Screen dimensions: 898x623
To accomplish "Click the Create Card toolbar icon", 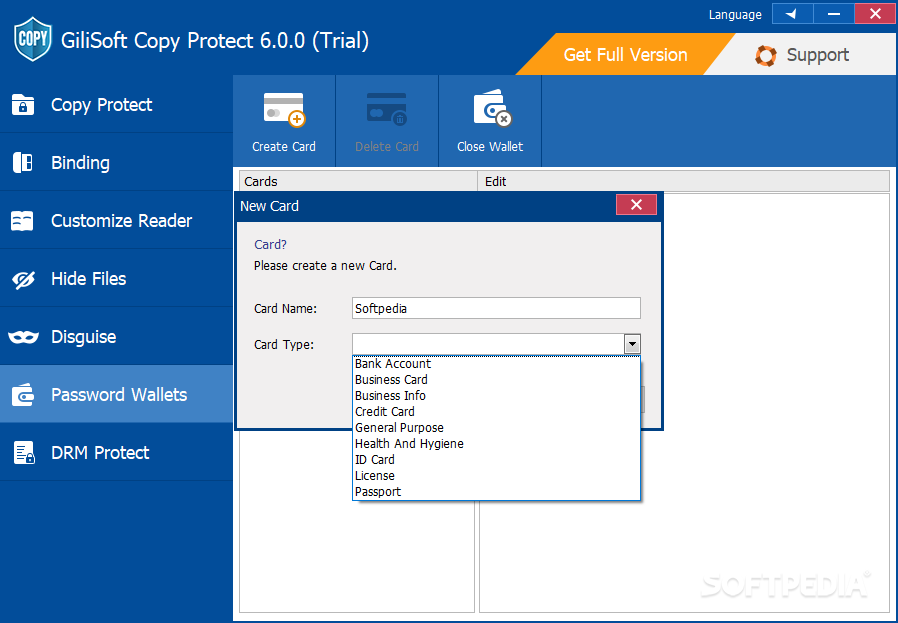I will 284,109.
